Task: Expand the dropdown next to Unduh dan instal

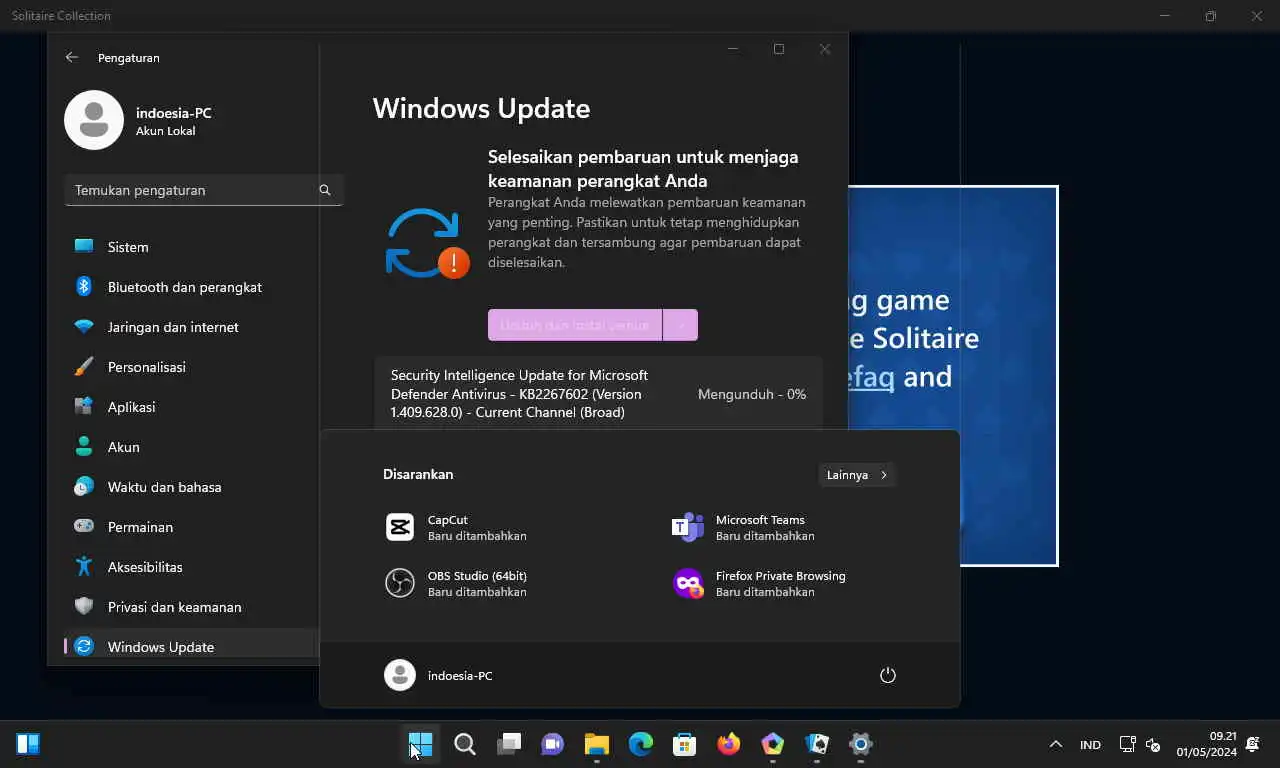Action: [x=680, y=325]
